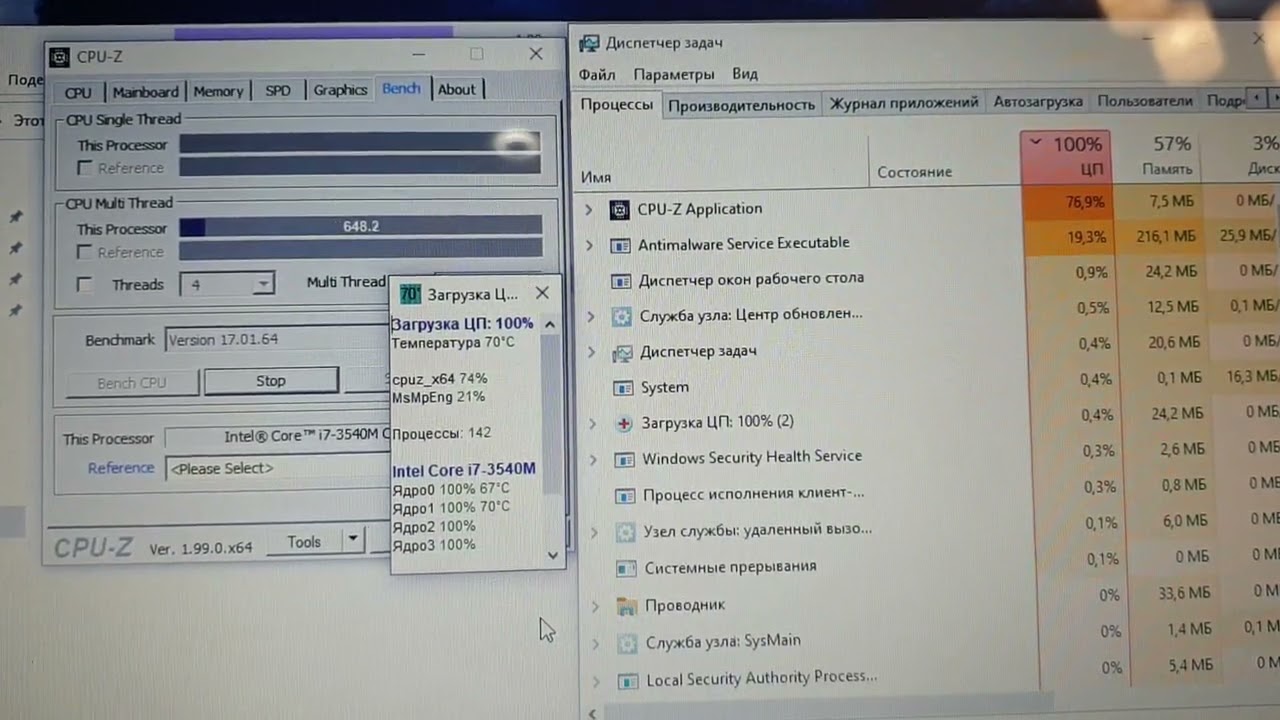The width and height of the screenshot is (1280, 720).
Task: Open the Threads count dropdown showing 4
Action: pyautogui.click(x=262, y=285)
